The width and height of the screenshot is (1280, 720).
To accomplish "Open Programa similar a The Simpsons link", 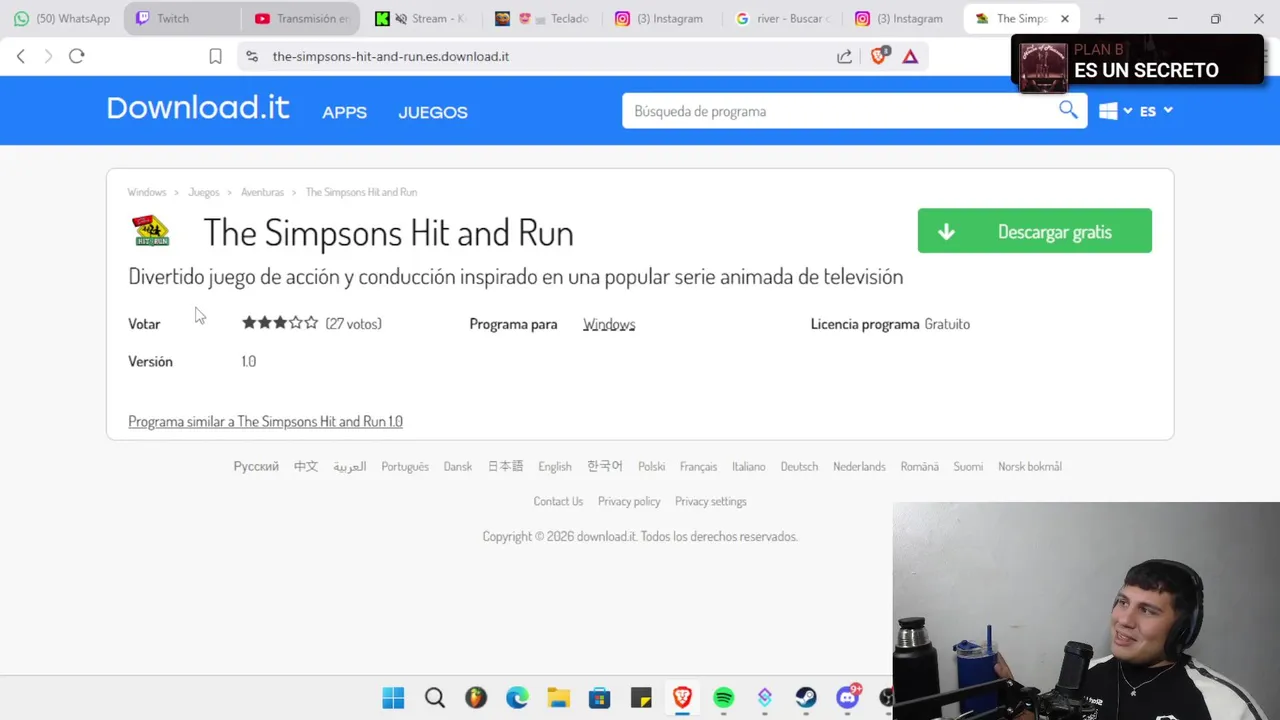I will pyautogui.click(x=265, y=421).
